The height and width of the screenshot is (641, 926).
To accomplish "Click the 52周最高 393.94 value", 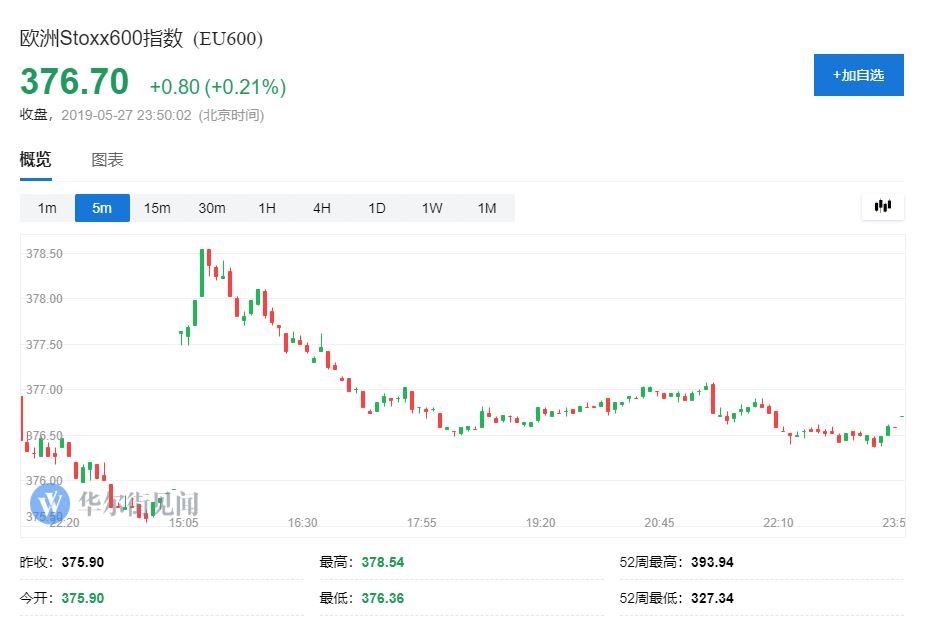I will click(711, 562).
